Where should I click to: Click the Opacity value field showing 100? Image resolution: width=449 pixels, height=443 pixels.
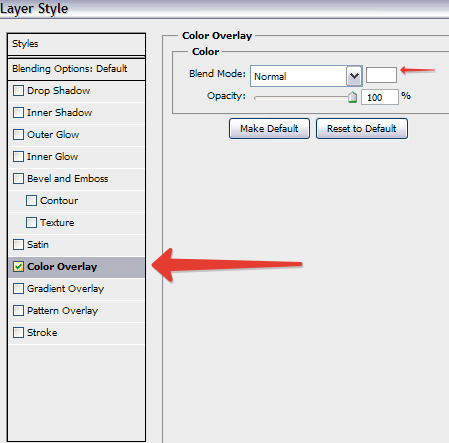pos(380,97)
